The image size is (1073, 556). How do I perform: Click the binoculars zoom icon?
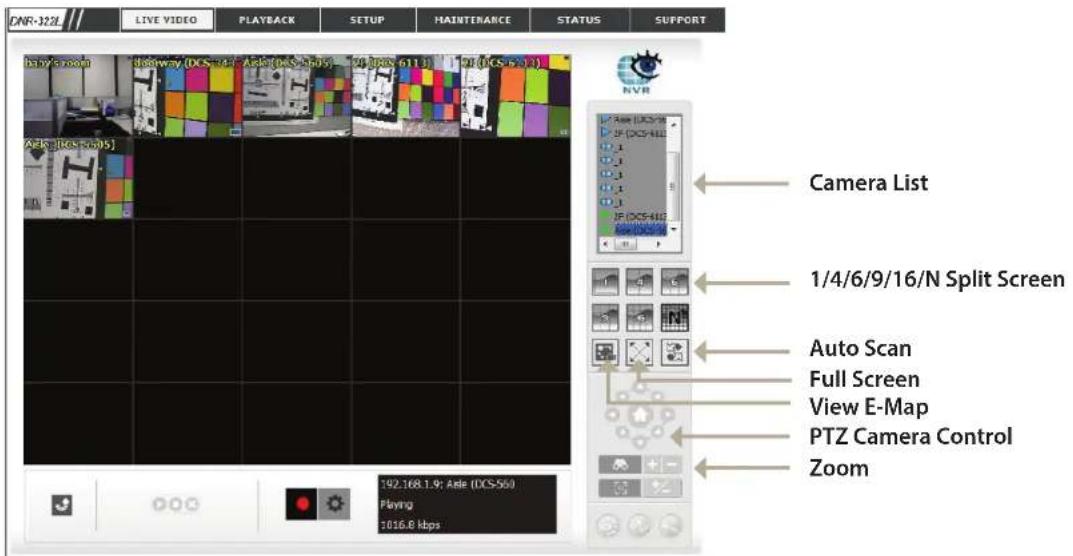click(620, 466)
